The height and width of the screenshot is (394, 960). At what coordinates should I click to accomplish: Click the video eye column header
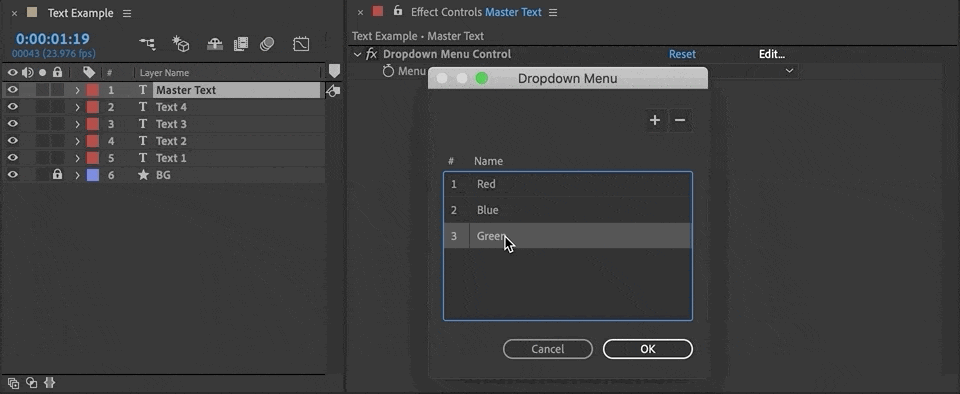click(x=12, y=72)
